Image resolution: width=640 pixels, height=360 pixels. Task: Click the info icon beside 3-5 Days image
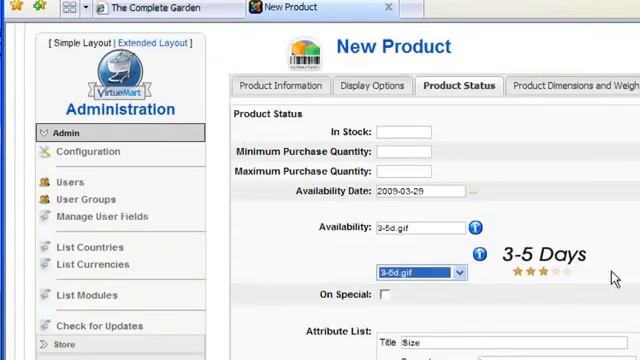tap(480, 254)
